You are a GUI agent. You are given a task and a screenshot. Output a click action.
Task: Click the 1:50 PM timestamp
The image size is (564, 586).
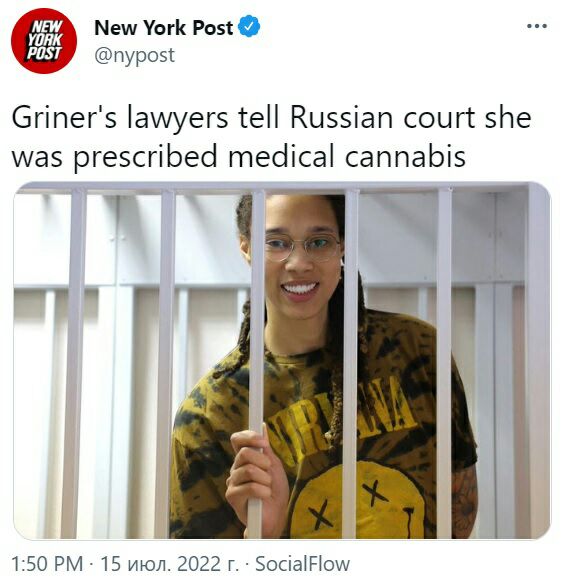[x=47, y=564]
